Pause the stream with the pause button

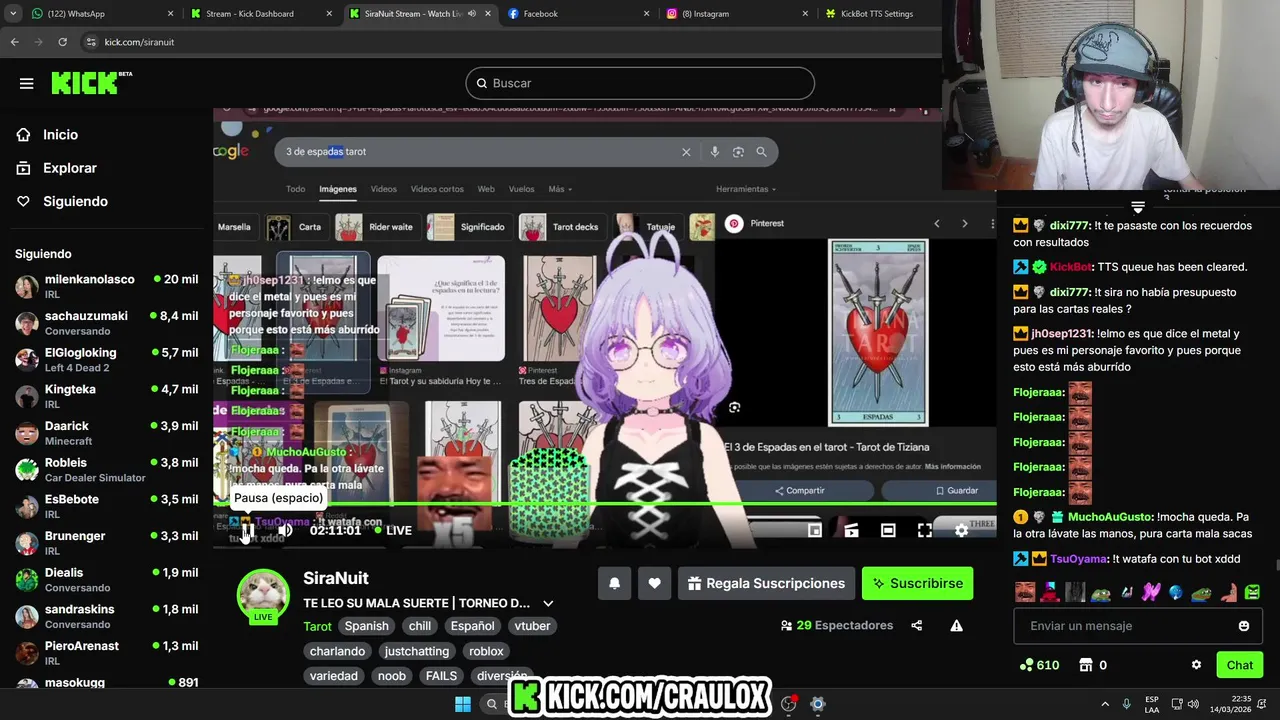click(x=247, y=530)
